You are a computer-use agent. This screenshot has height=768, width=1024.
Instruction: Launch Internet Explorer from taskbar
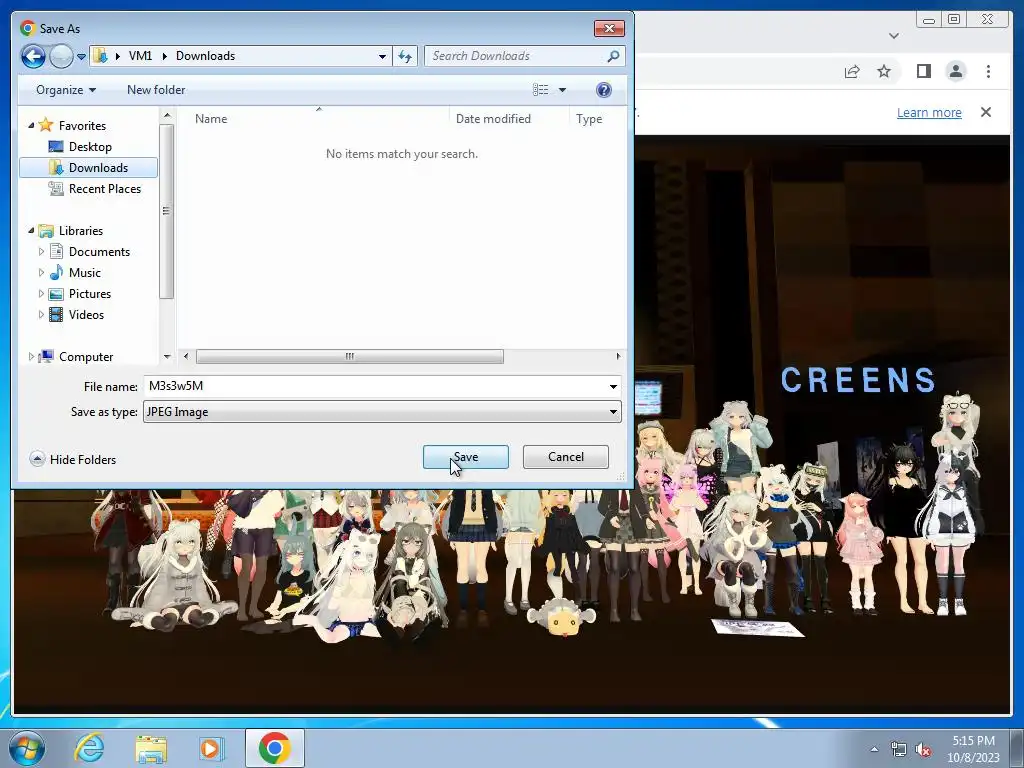tap(89, 748)
